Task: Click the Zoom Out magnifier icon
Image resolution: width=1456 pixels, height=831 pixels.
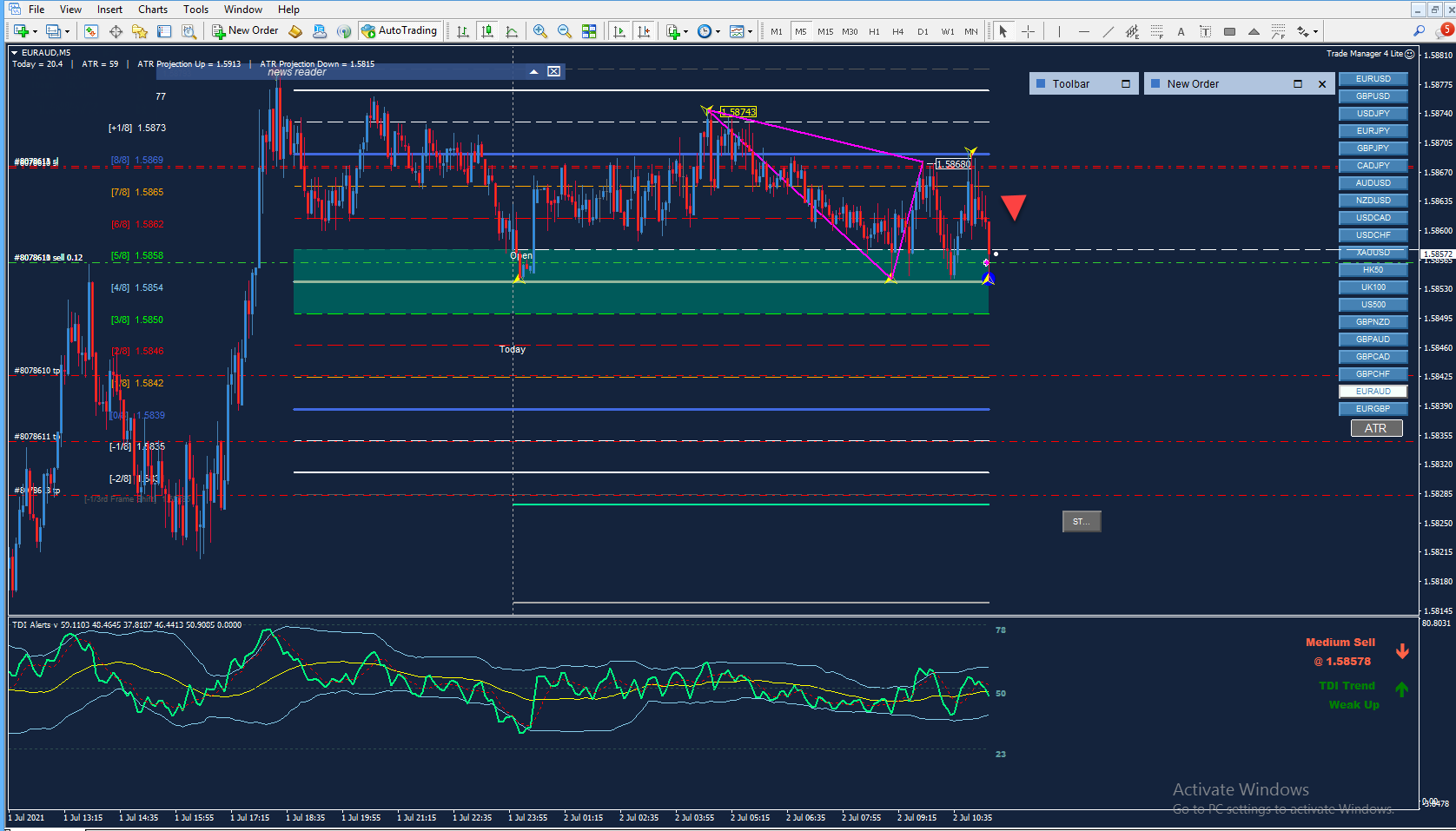Action: [x=564, y=31]
